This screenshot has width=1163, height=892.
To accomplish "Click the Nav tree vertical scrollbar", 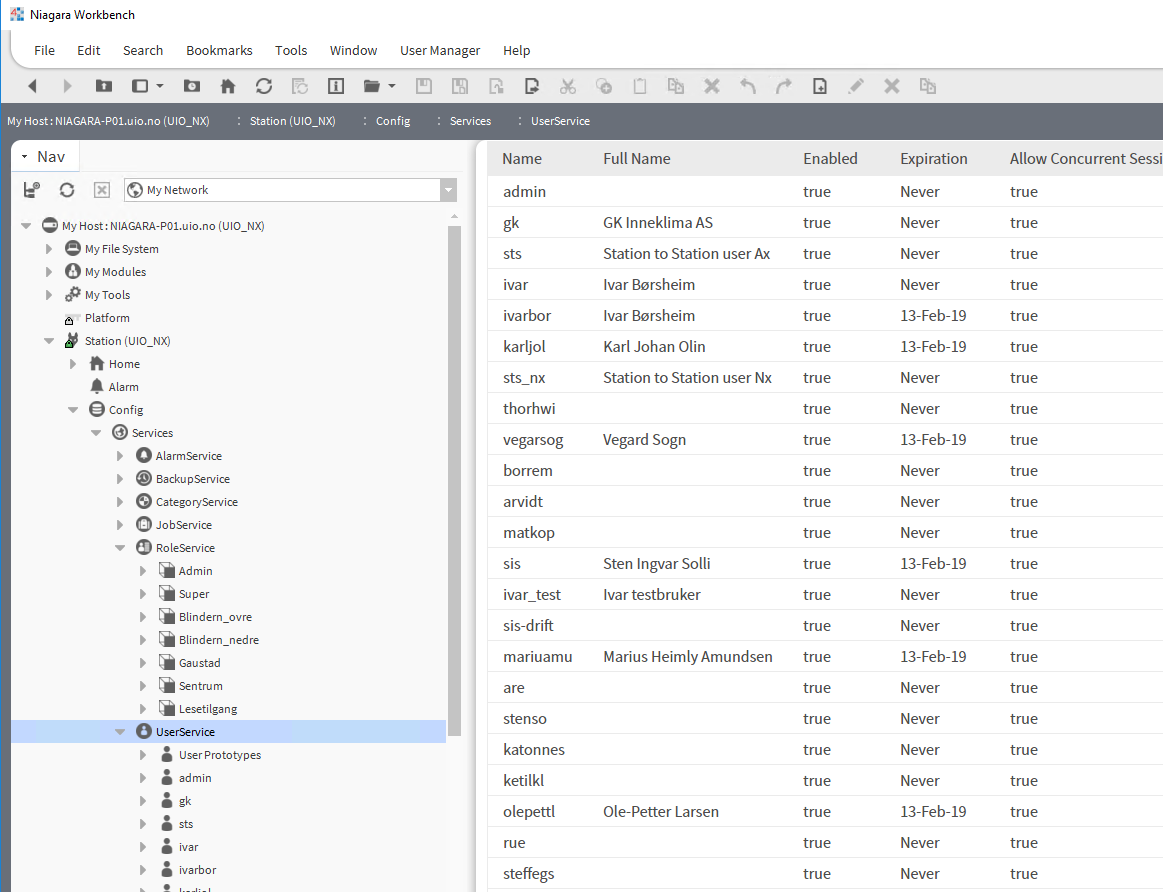I will pos(454,480).
